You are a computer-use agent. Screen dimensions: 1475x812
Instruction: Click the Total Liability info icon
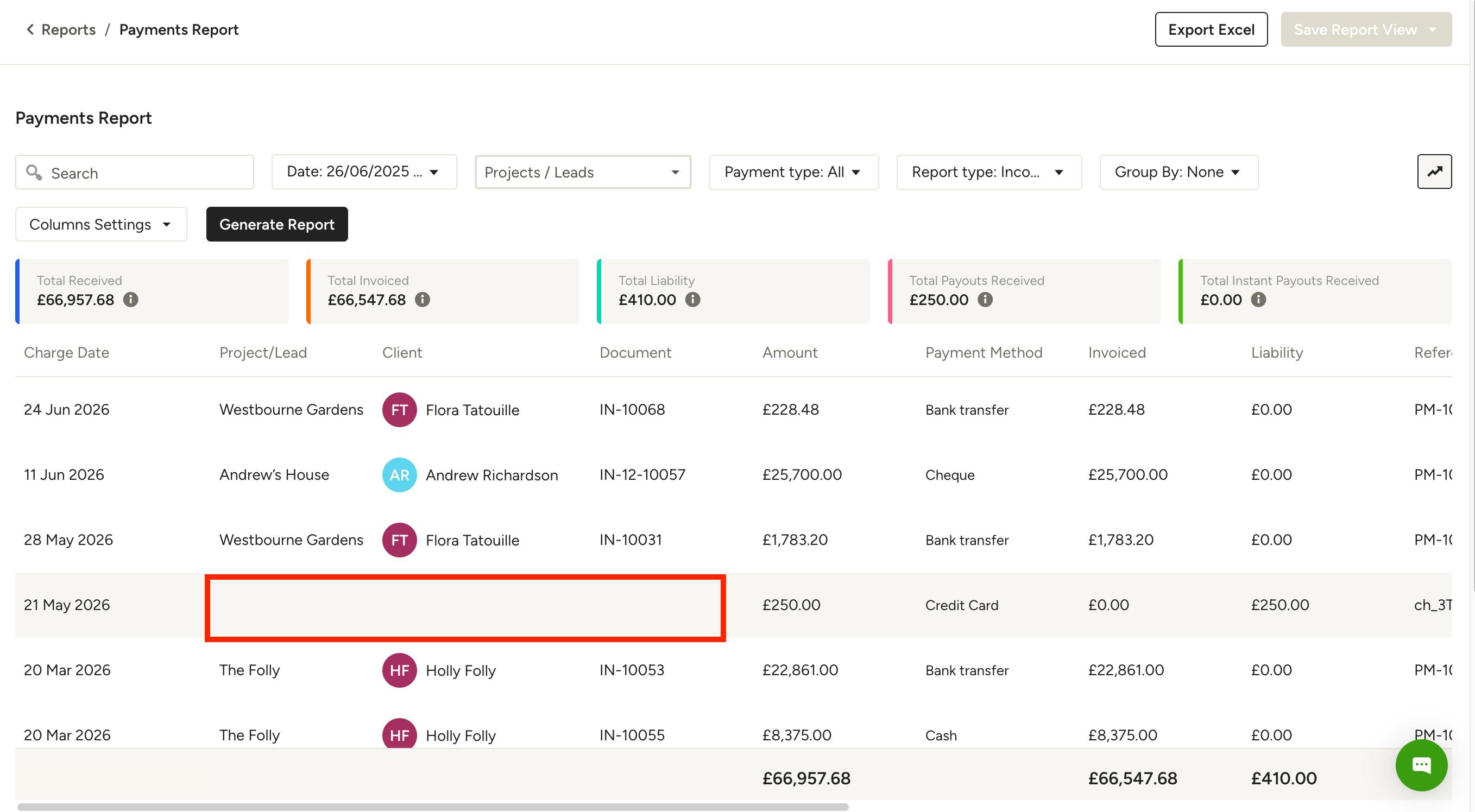pos(692,299)
